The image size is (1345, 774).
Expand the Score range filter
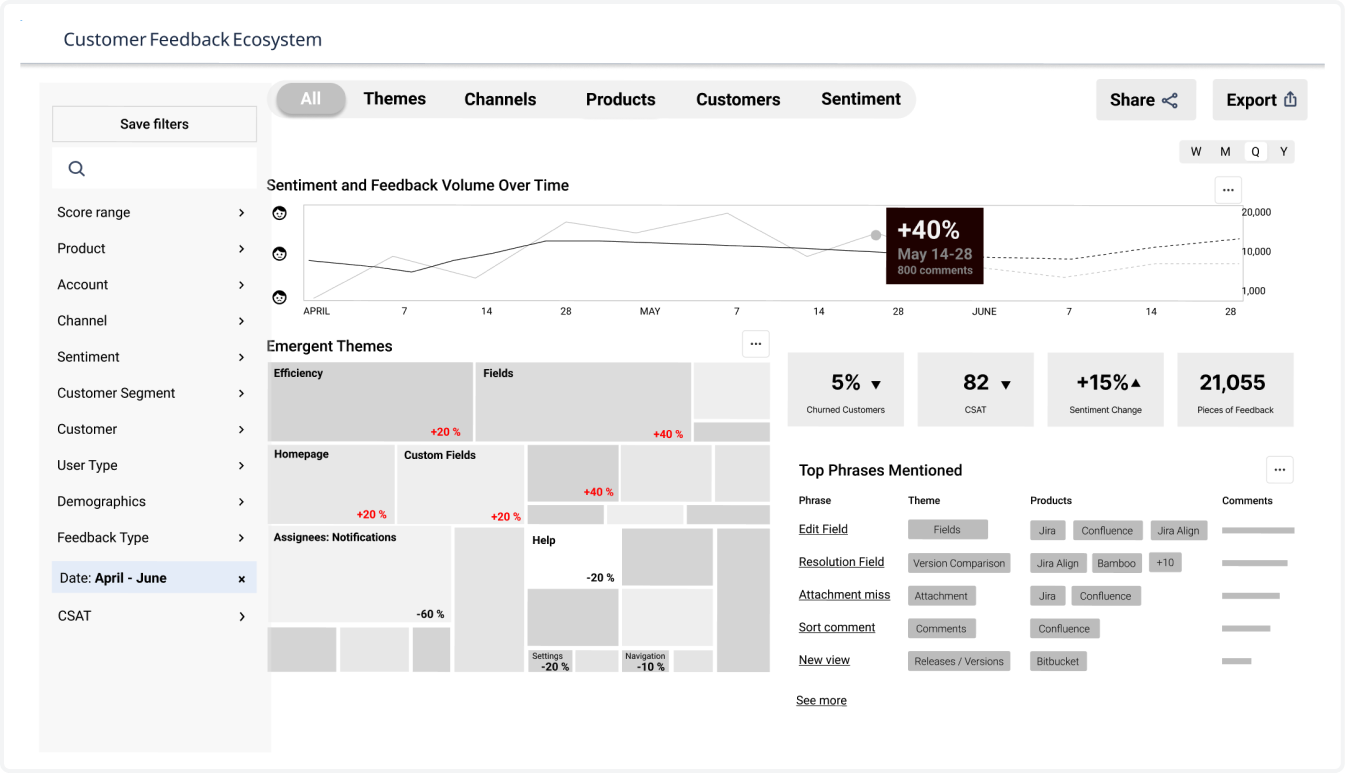coord(241,213)
